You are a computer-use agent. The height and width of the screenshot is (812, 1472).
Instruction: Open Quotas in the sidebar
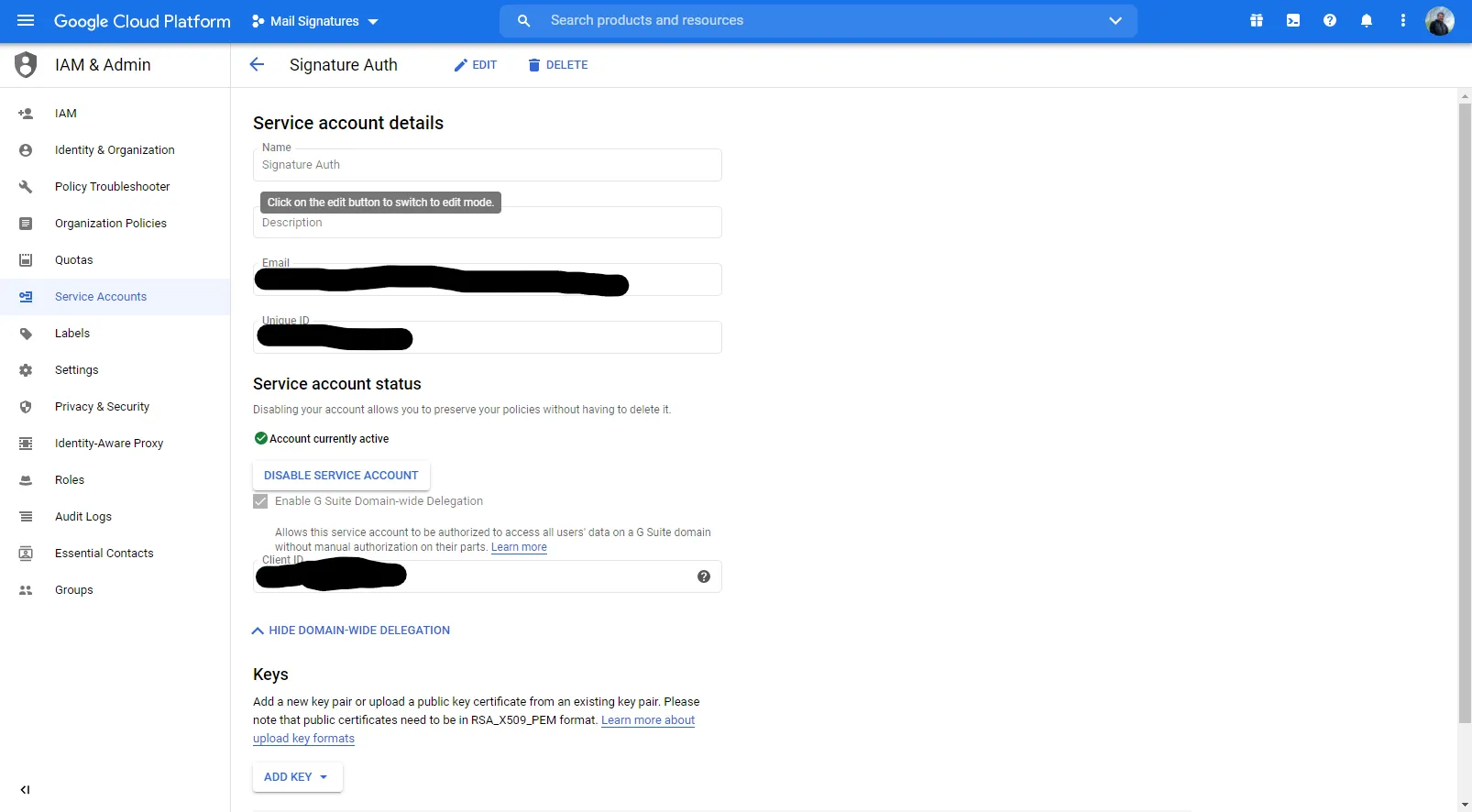tap(74, 260)
